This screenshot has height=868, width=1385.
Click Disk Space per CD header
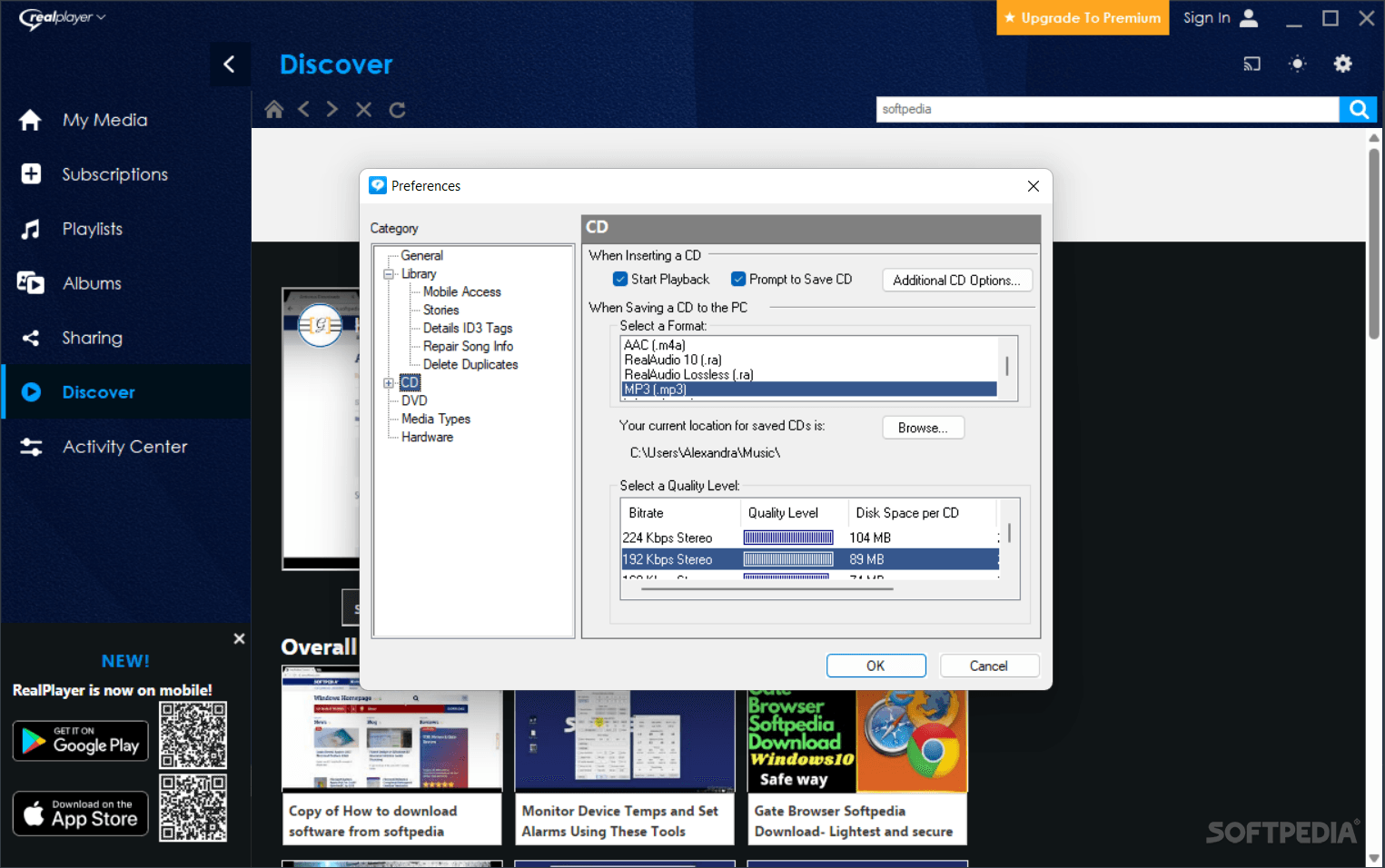(x=923, y=513)
